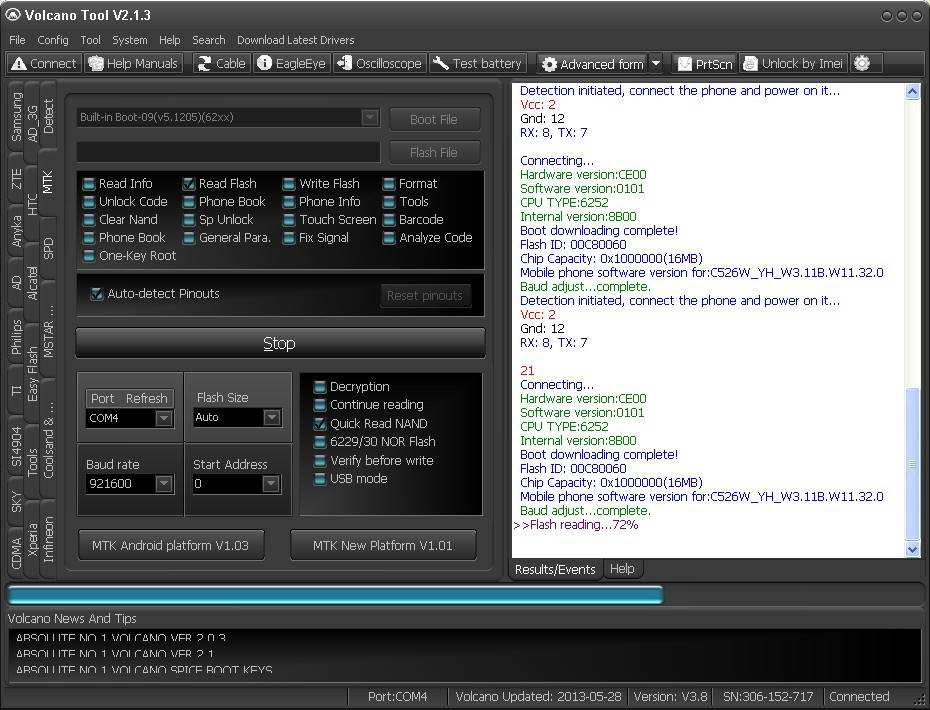Tick the Format checkbox

389,184
